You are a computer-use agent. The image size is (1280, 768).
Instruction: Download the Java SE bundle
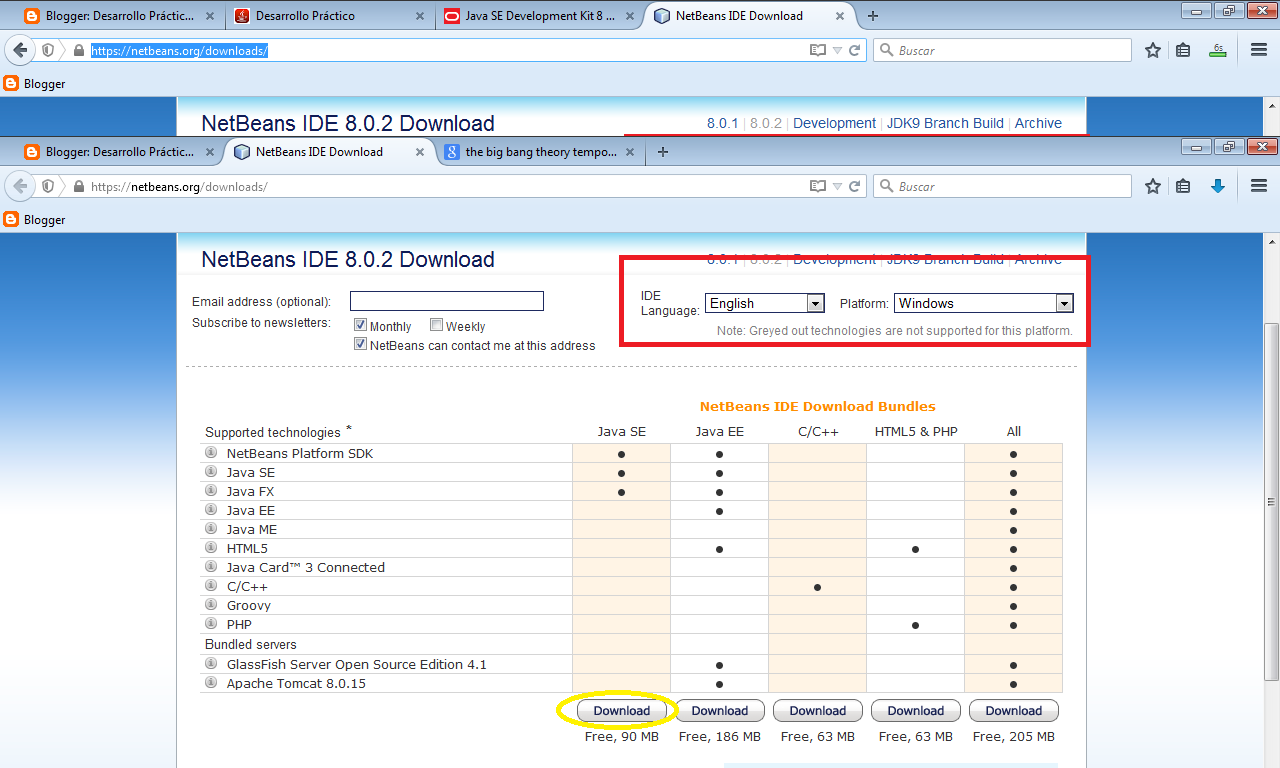pyautogui.click(x=621, y=710)
